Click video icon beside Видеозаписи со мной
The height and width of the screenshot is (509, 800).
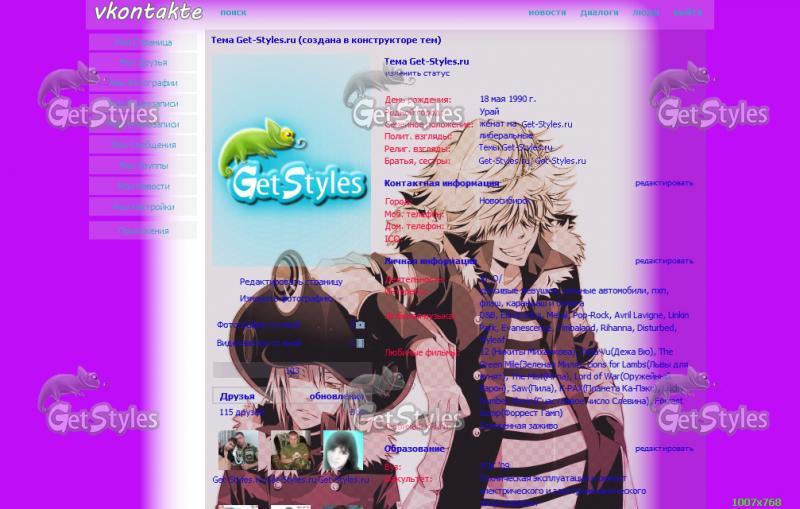pos(360,343)
